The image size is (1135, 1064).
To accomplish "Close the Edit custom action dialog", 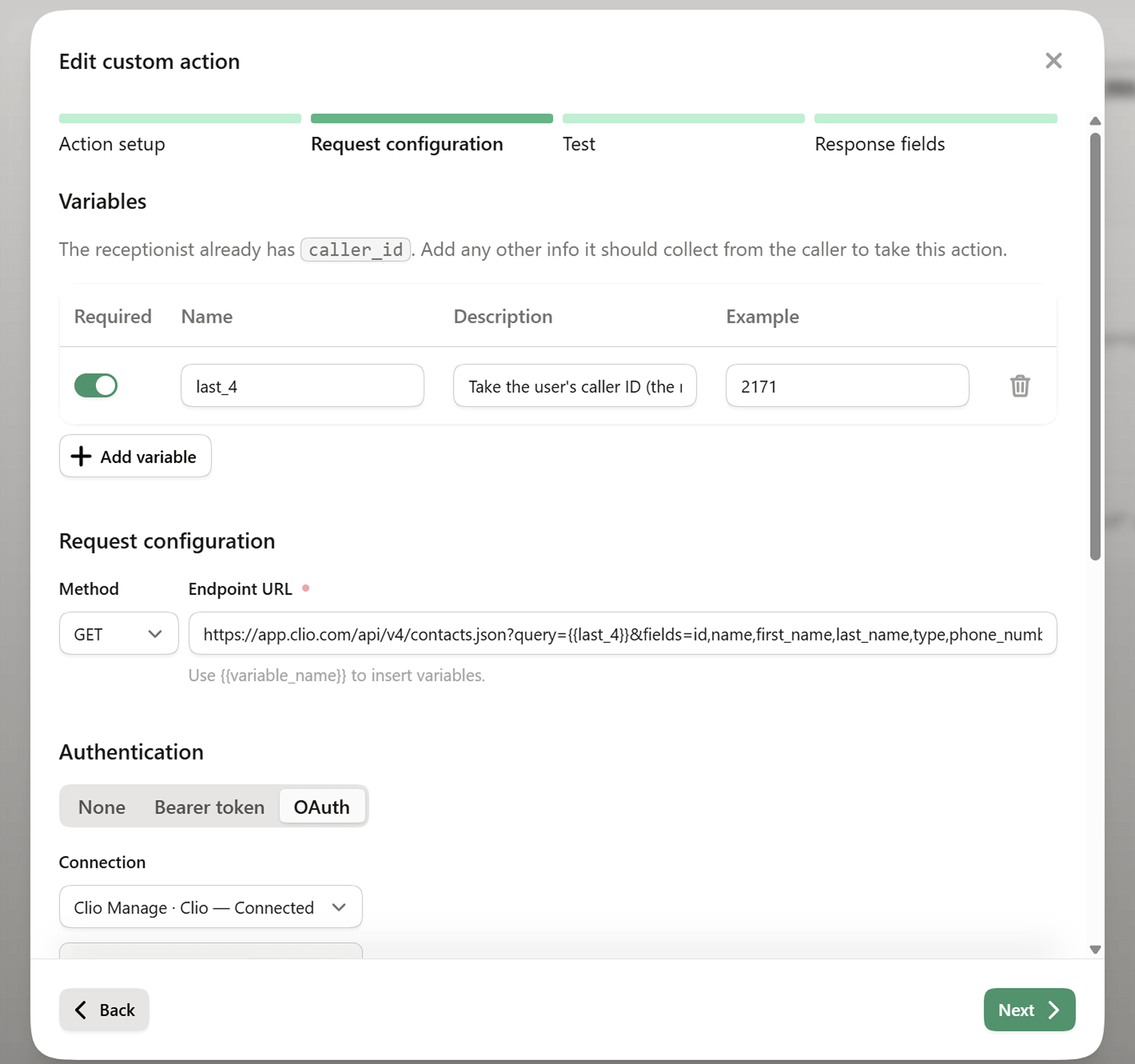I will [x=1053, y=61].
